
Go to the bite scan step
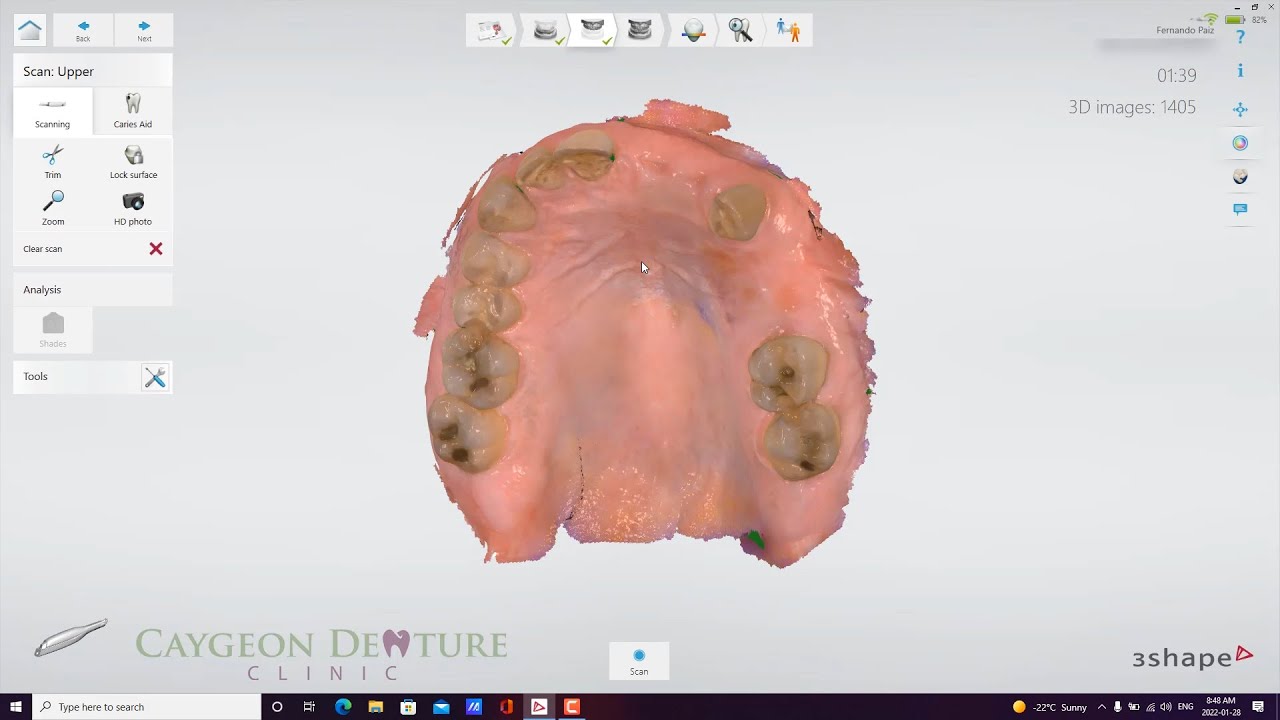(x=640, y=31)
